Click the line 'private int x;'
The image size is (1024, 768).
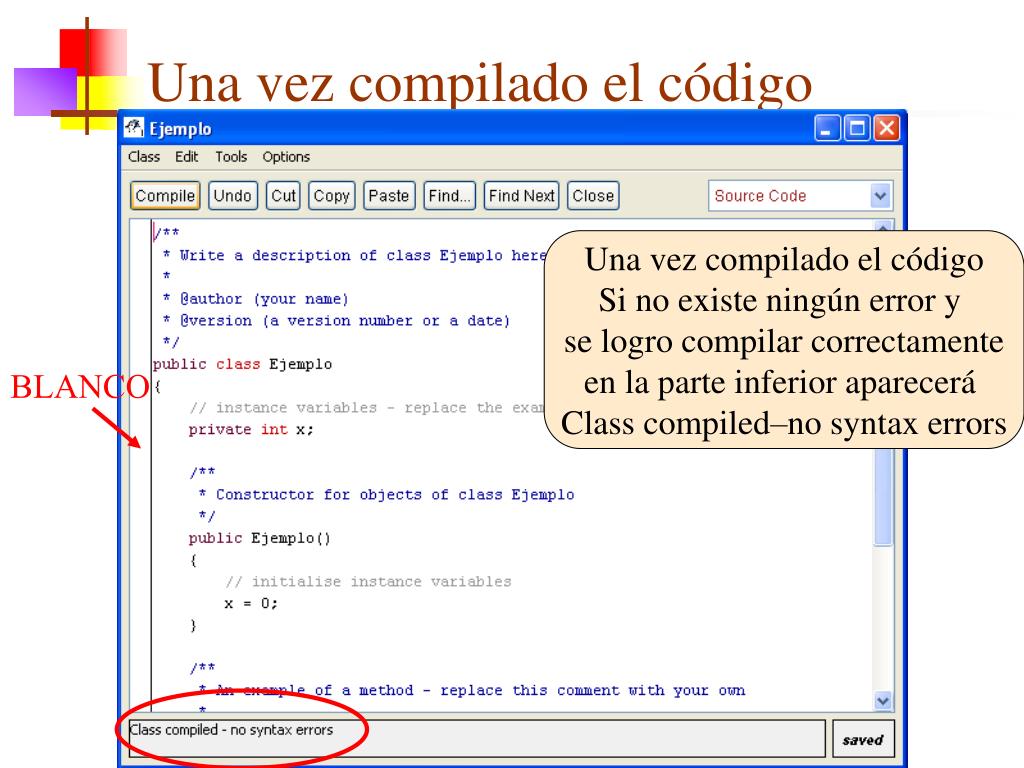point(251,429)
